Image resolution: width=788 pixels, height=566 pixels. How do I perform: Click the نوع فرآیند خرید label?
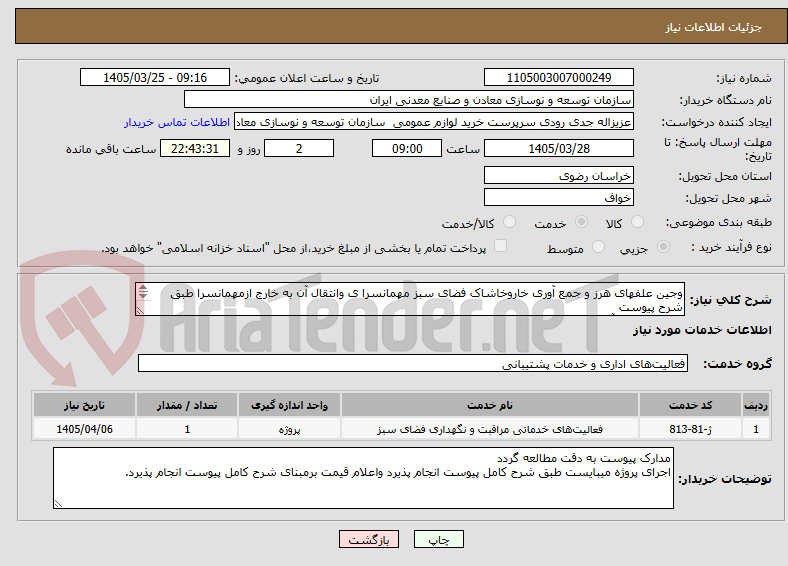point(731,247)
